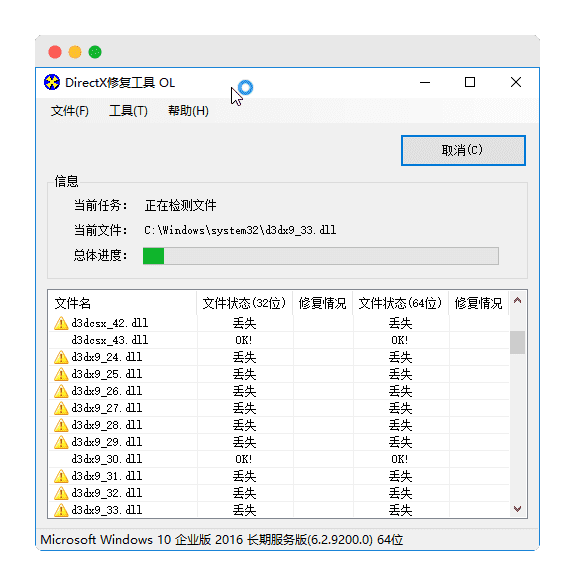Screen dimensions: 575x586
Task: Click 32-bit 丢失 status of d3dcsx_42.dll
Action: point(244,323)
